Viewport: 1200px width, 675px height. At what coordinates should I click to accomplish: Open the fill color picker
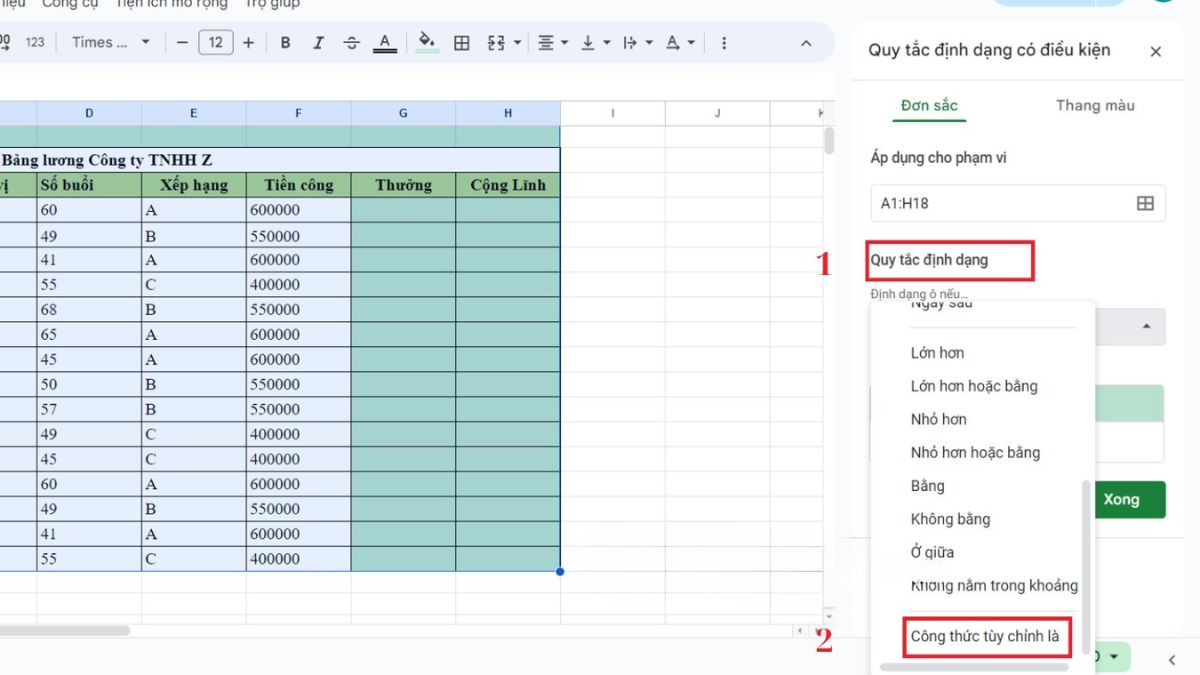click(427, 43)
